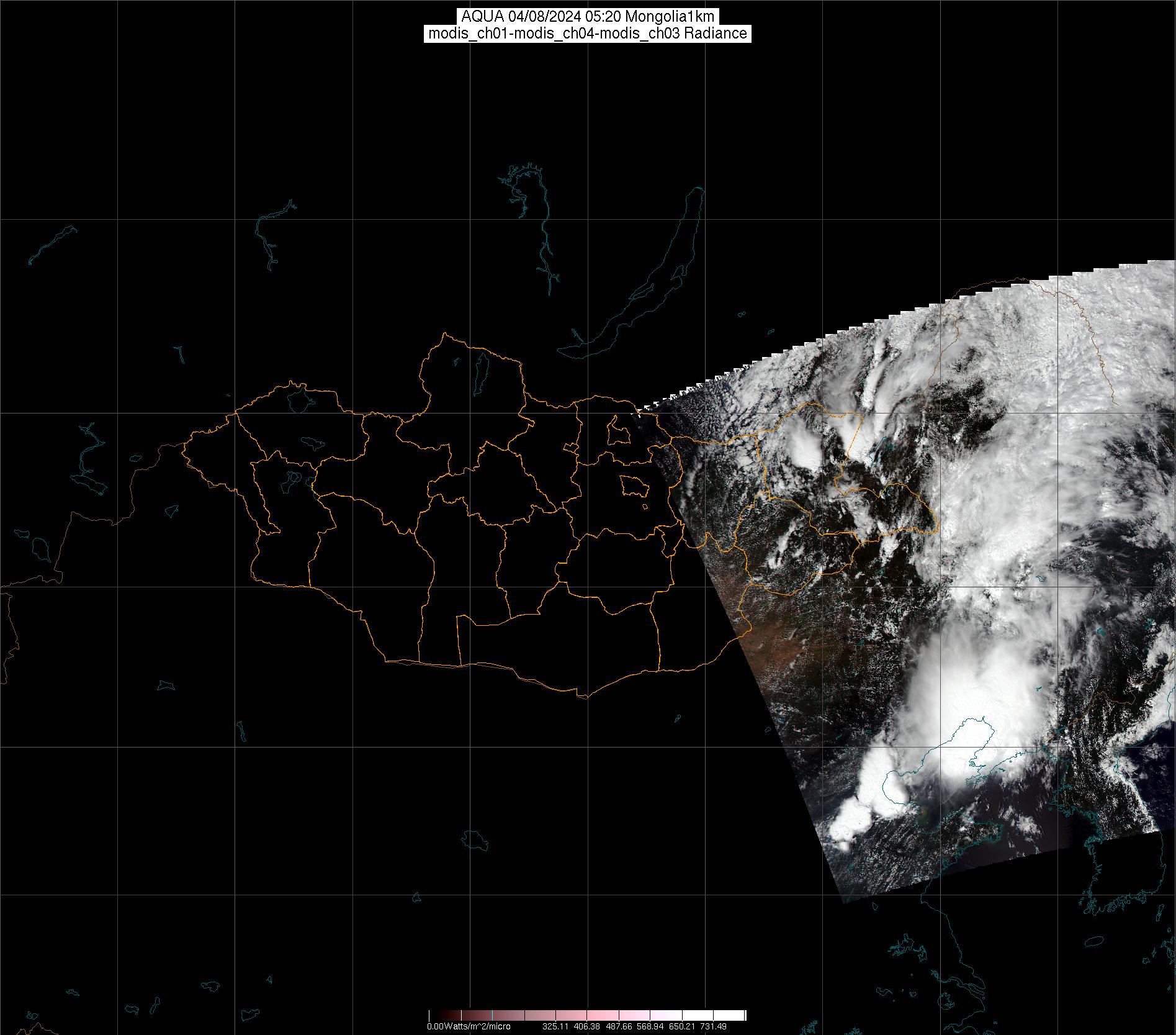Click the 568.94 radiance legend value
This screenshot has width=1176, height=1035.
(x=650, y=1027)
